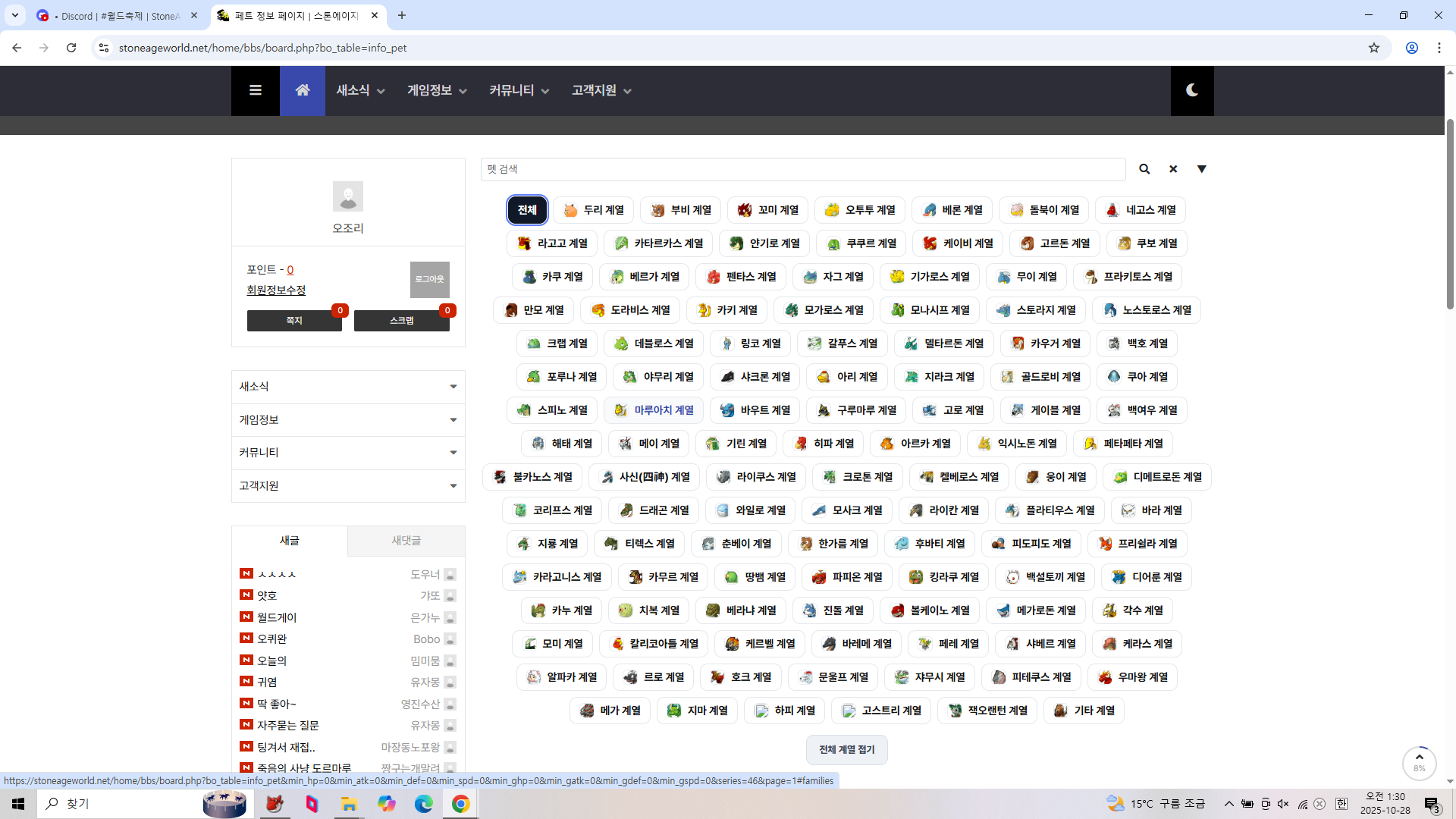This screenshot has height=819, width=1456.
Task: Open Chrome from the Windows taskbar
Action: click(x=460, y=804)
